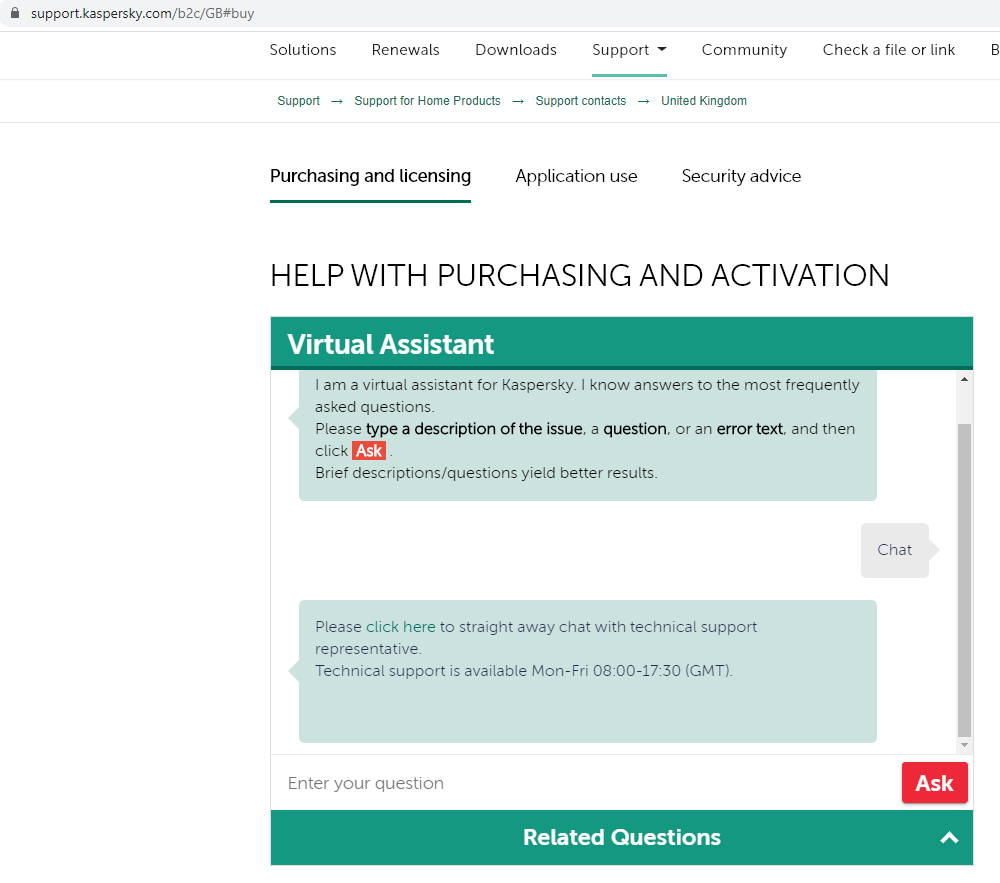Select the Purchasing and licensing tab

tap(370, 176)
